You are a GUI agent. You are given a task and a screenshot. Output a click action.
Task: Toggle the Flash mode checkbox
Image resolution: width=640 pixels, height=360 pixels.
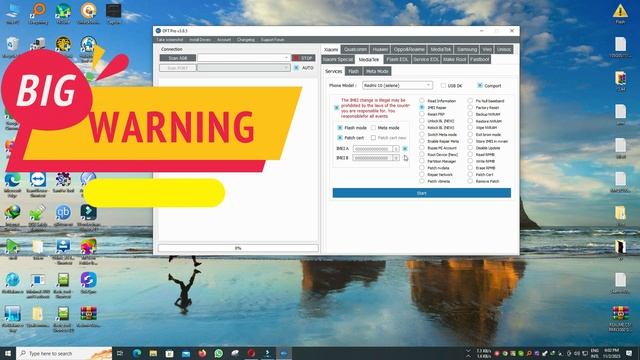coord(340,128)
